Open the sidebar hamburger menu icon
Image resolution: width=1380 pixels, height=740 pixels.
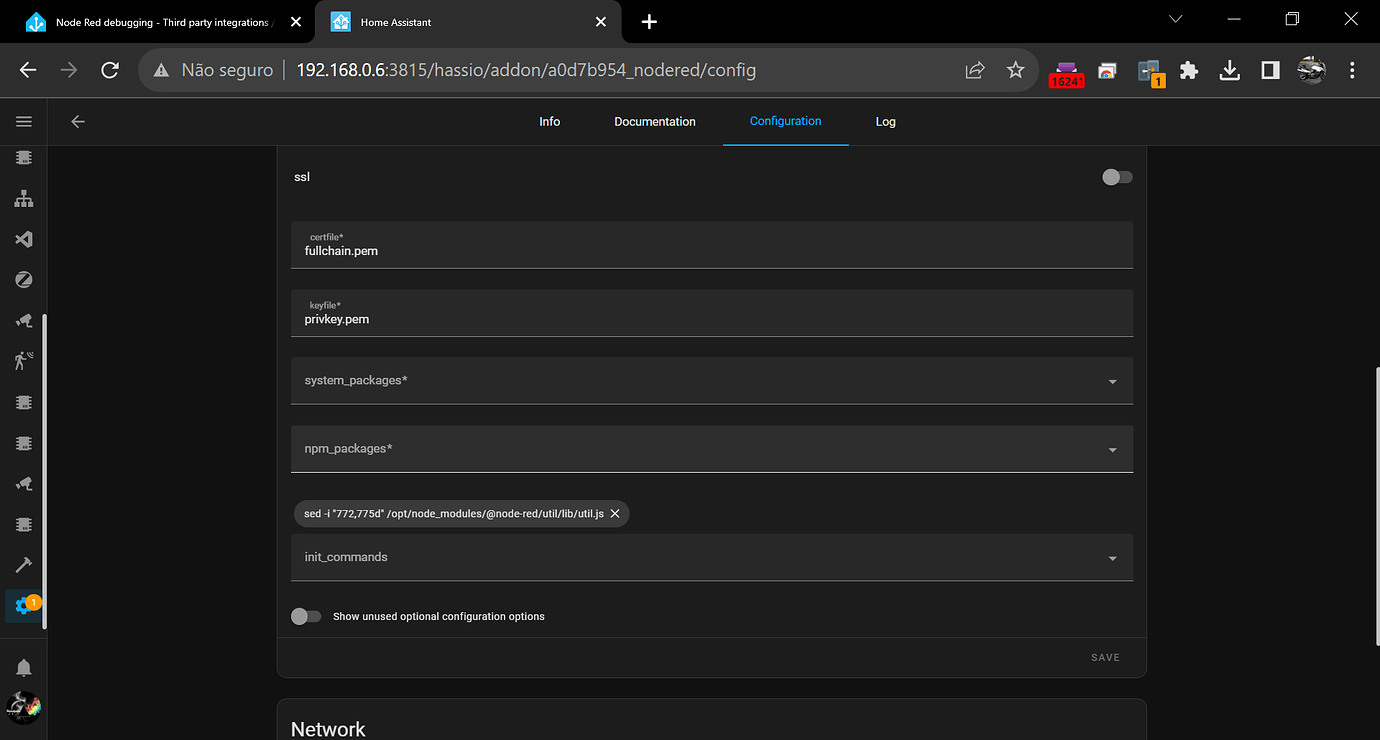click(x=23, y=121)
